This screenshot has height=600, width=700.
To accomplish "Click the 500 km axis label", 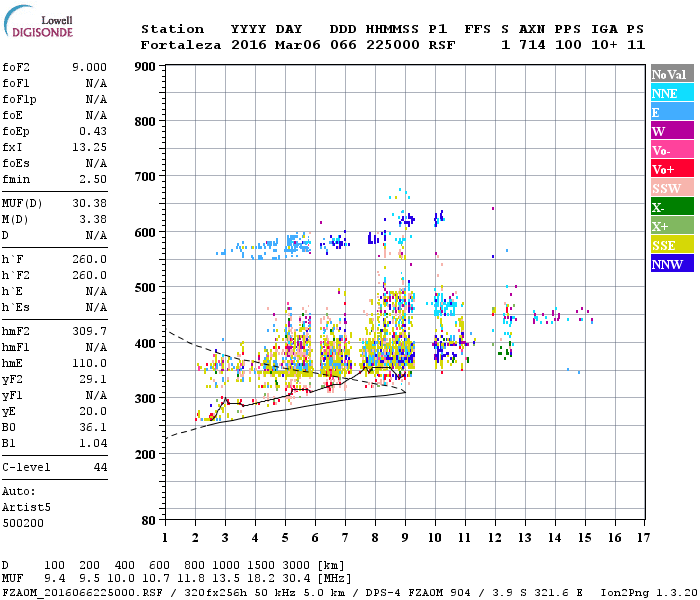I will coord(145,288).
